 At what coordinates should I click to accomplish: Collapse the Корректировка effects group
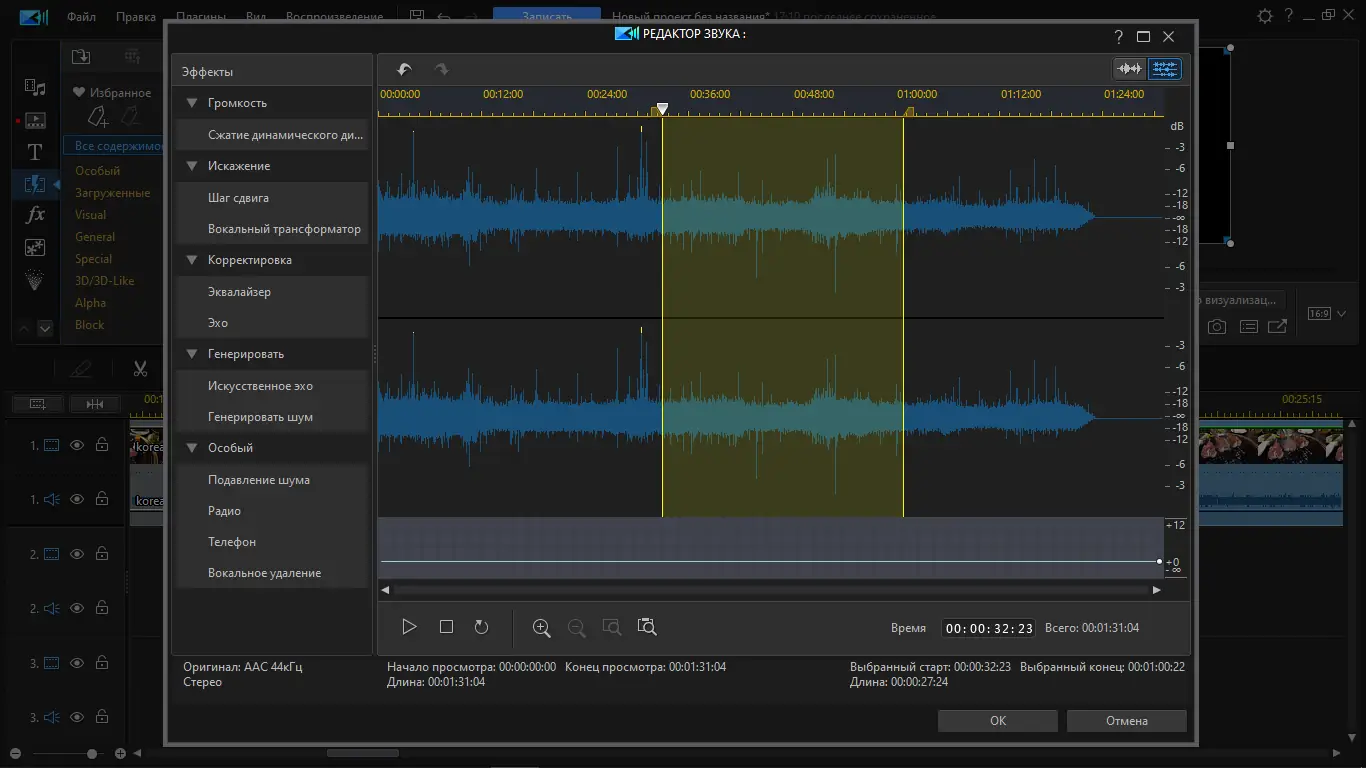[x=192, y=260]
